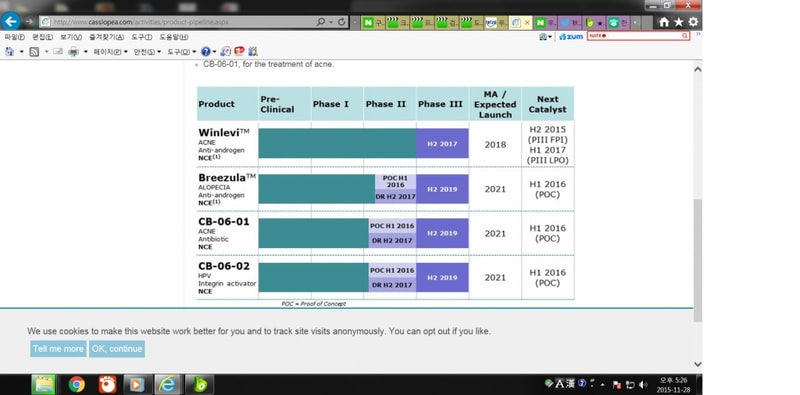Image resolution: width=800 pixels, height=395 pixels.
Task: Switch to the green b logo tab
Action: [x=594, y=22]
